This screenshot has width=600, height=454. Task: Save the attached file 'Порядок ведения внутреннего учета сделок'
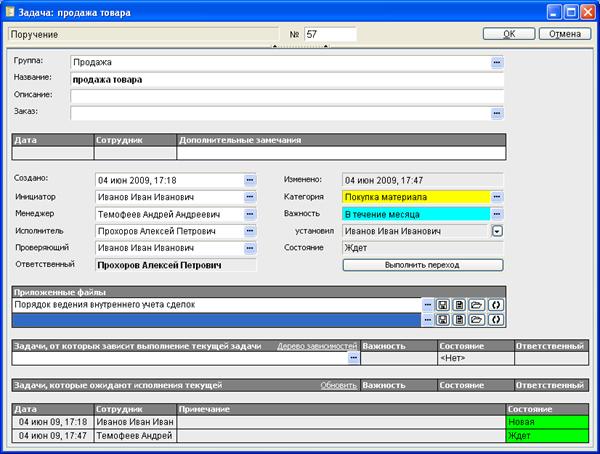point(442,305)
